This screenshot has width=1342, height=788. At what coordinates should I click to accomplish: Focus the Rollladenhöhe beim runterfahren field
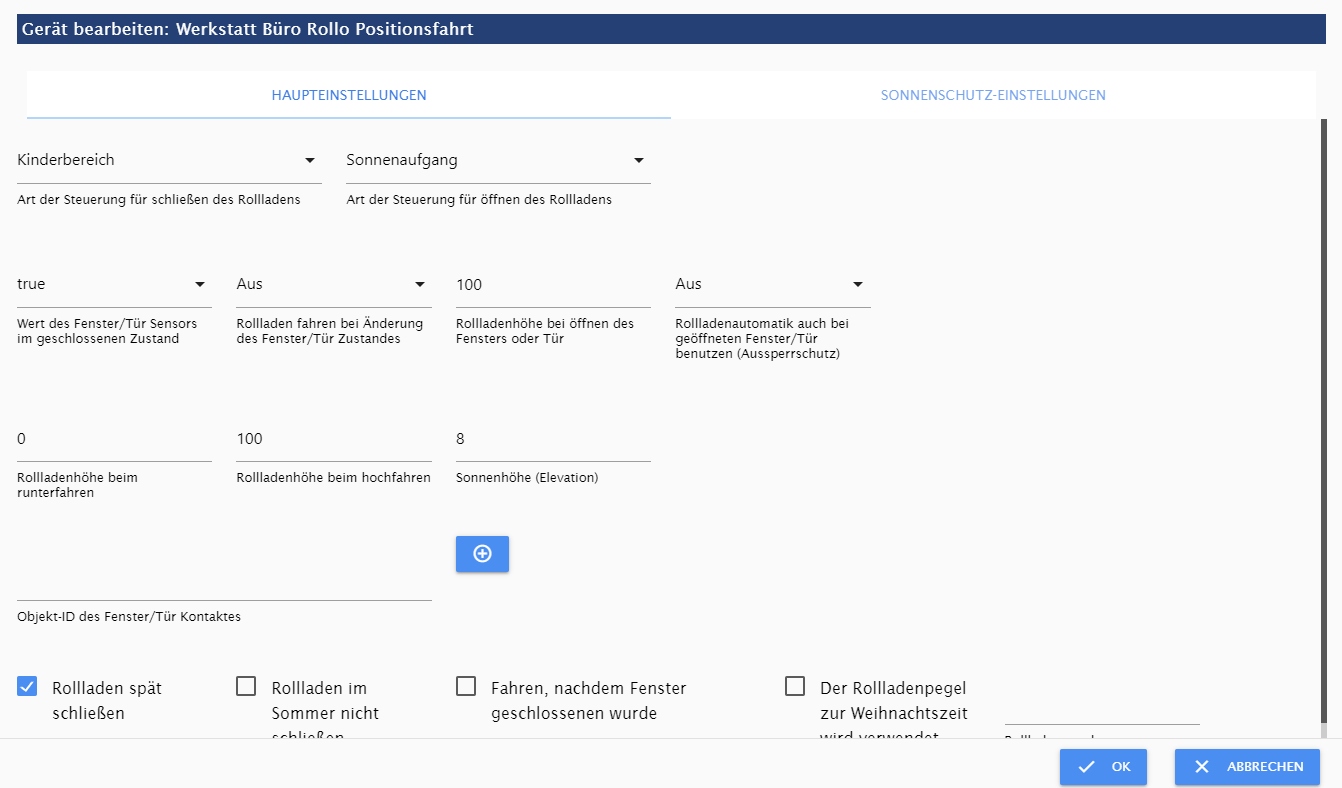click(x=114, y=440)
